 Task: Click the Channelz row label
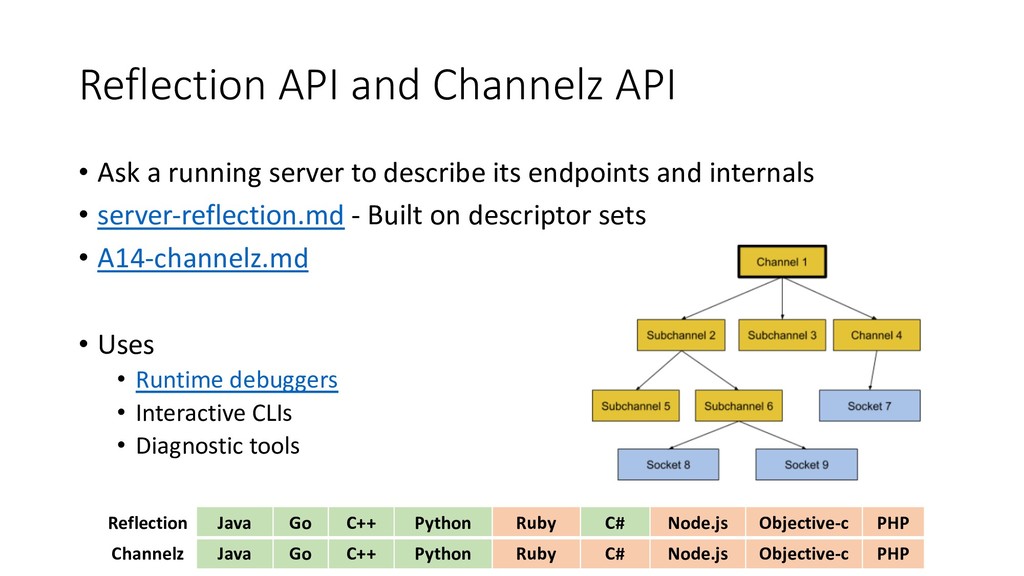point(148,554)
